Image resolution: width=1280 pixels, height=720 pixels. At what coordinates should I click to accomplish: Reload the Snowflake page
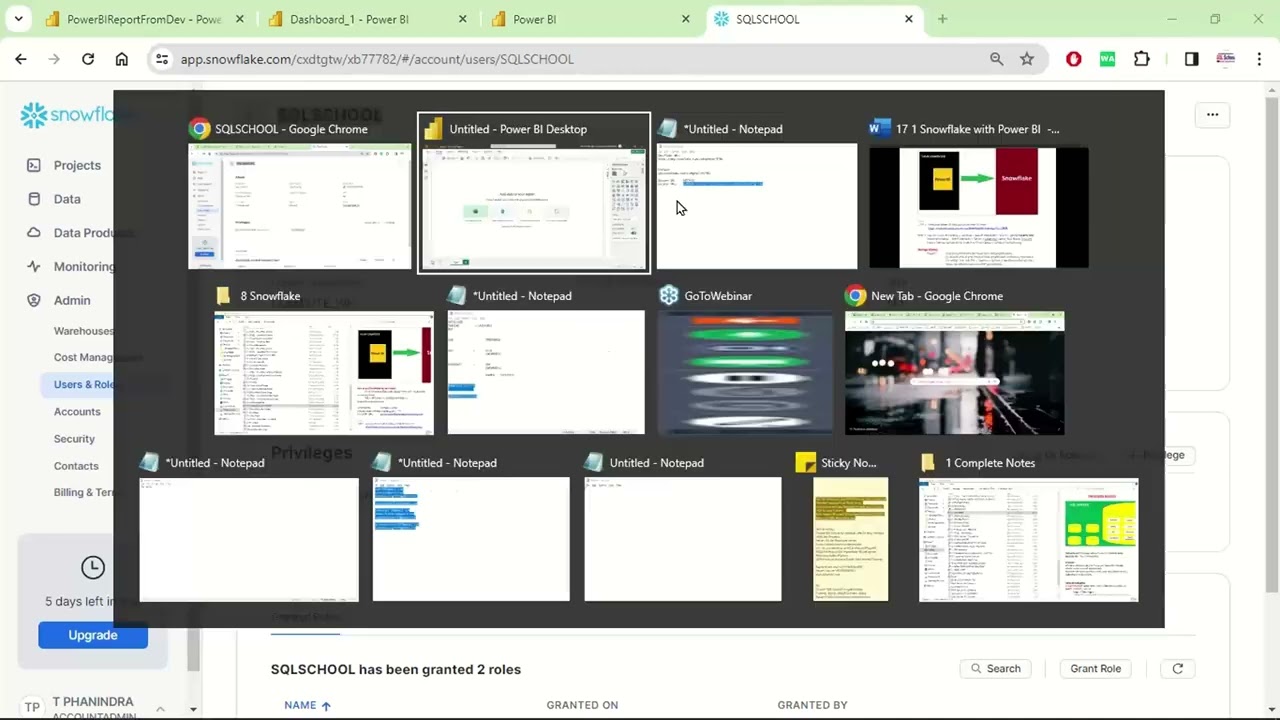88,59
